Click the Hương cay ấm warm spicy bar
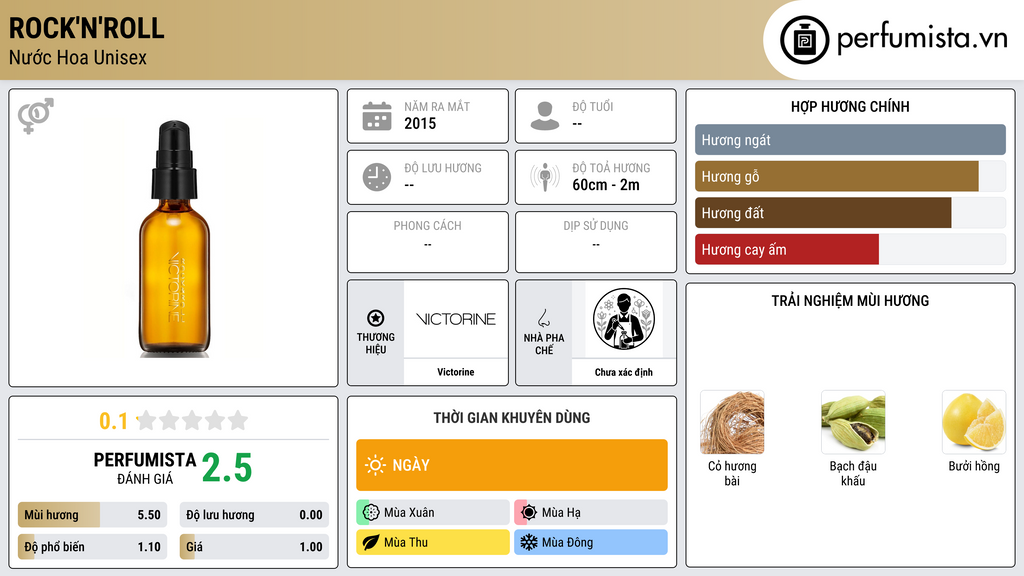 click(x=850, y=249)
